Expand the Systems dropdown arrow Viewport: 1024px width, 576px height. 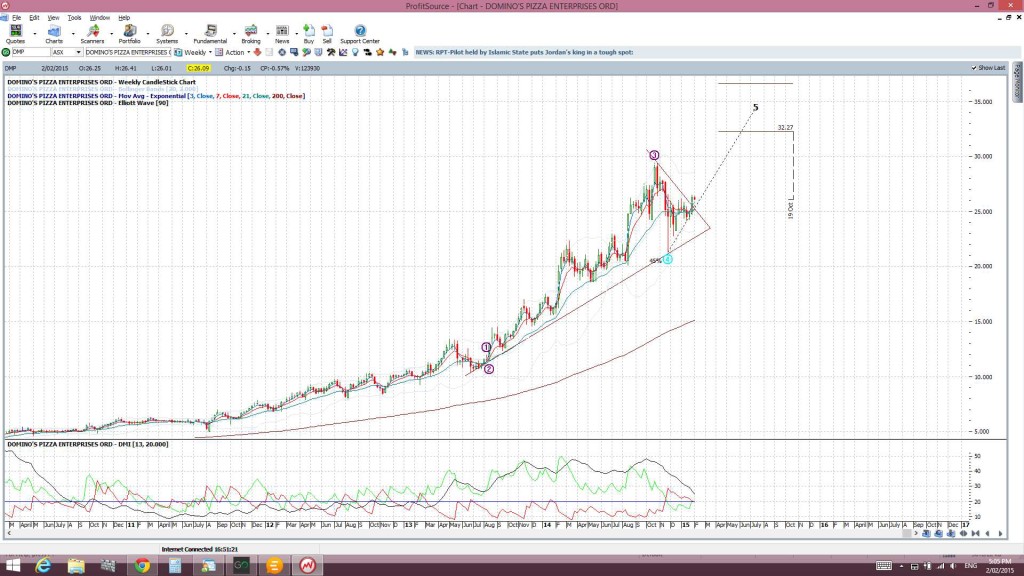pyautogui.click(x=186, y=33)
